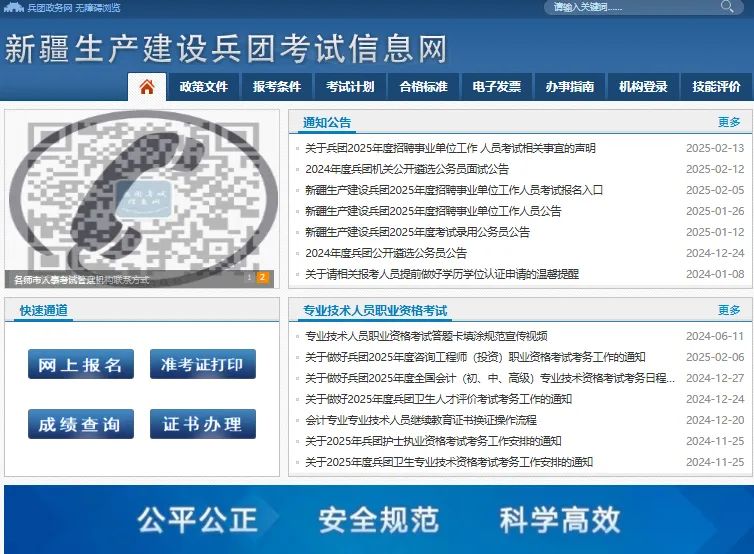Open 2024年度兵团机关公开遴选公务员面试公告
The width and height of the screenshot is (754, 554).
[407, 169]
